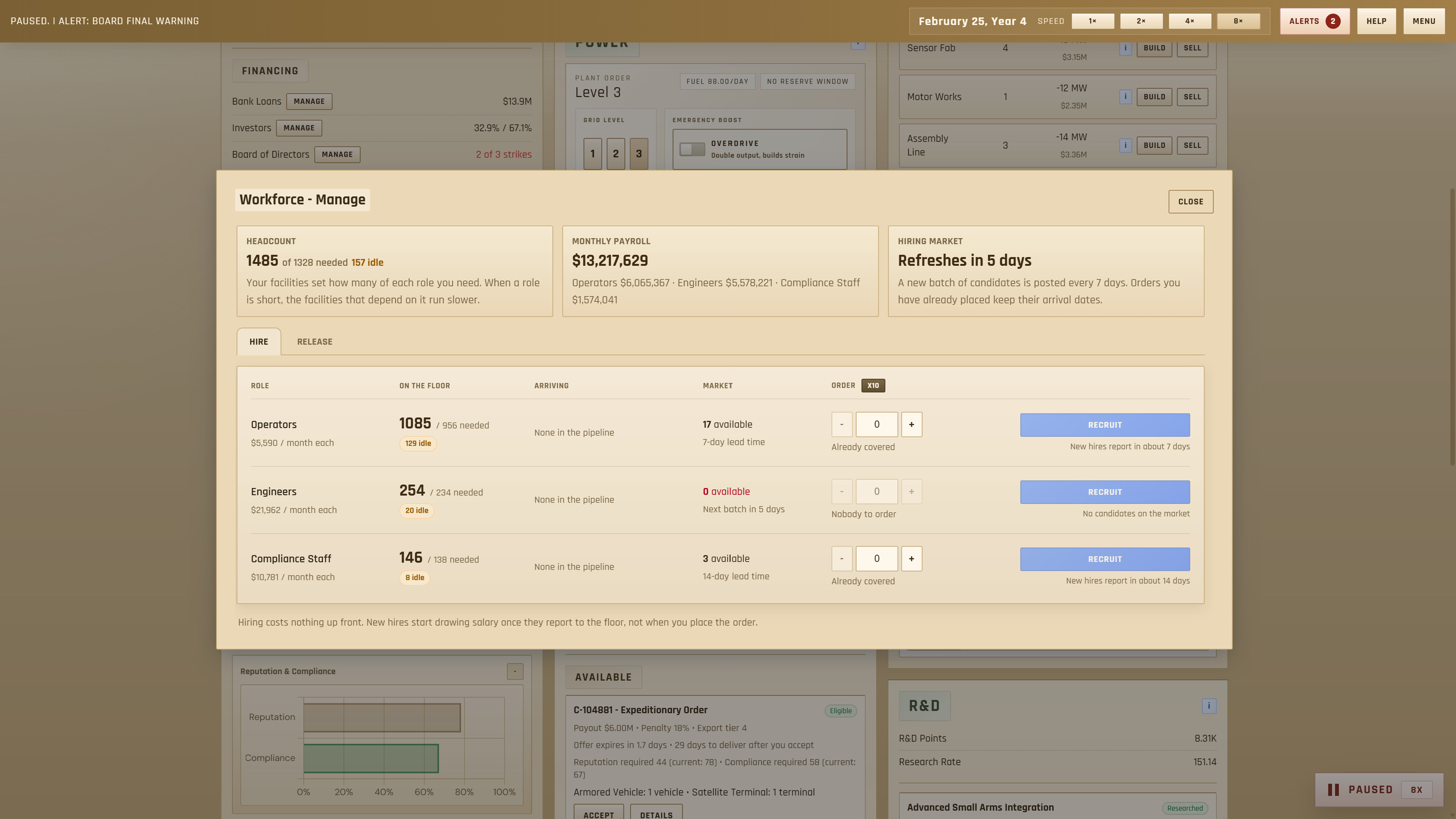Set game speed to 4×

point(1190,21)
